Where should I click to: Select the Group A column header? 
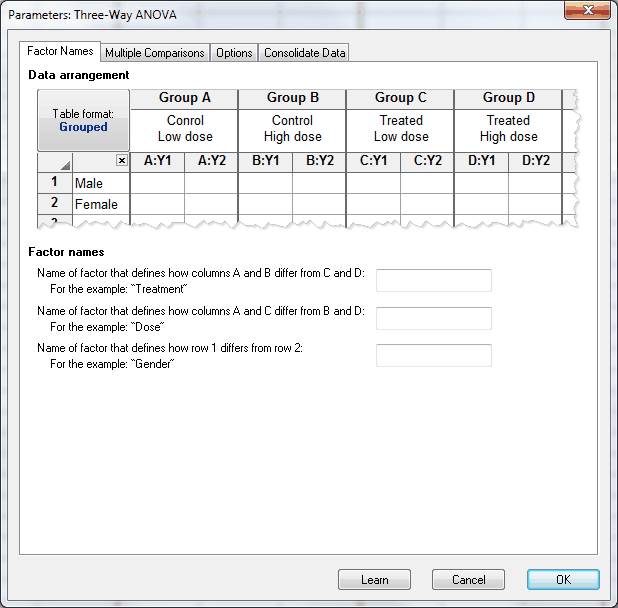[184, 98]
